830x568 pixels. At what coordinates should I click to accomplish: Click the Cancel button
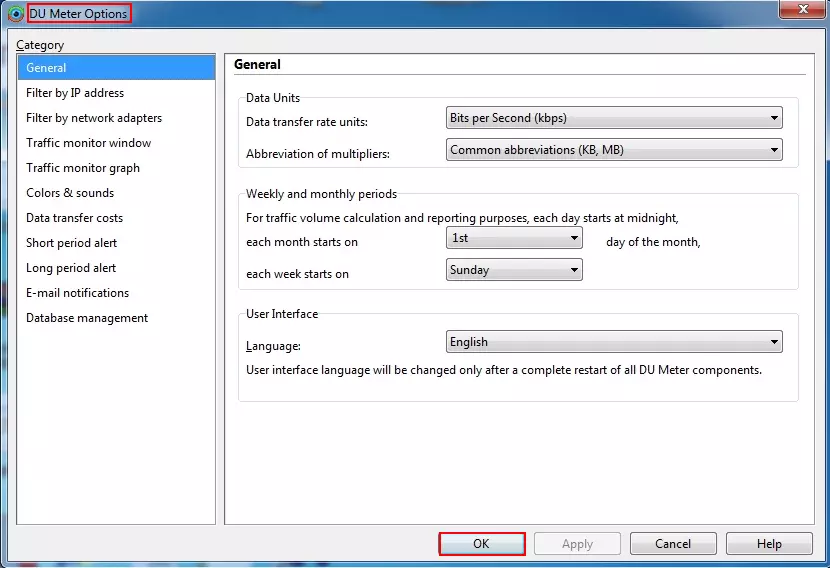click(x=673, y=544)
